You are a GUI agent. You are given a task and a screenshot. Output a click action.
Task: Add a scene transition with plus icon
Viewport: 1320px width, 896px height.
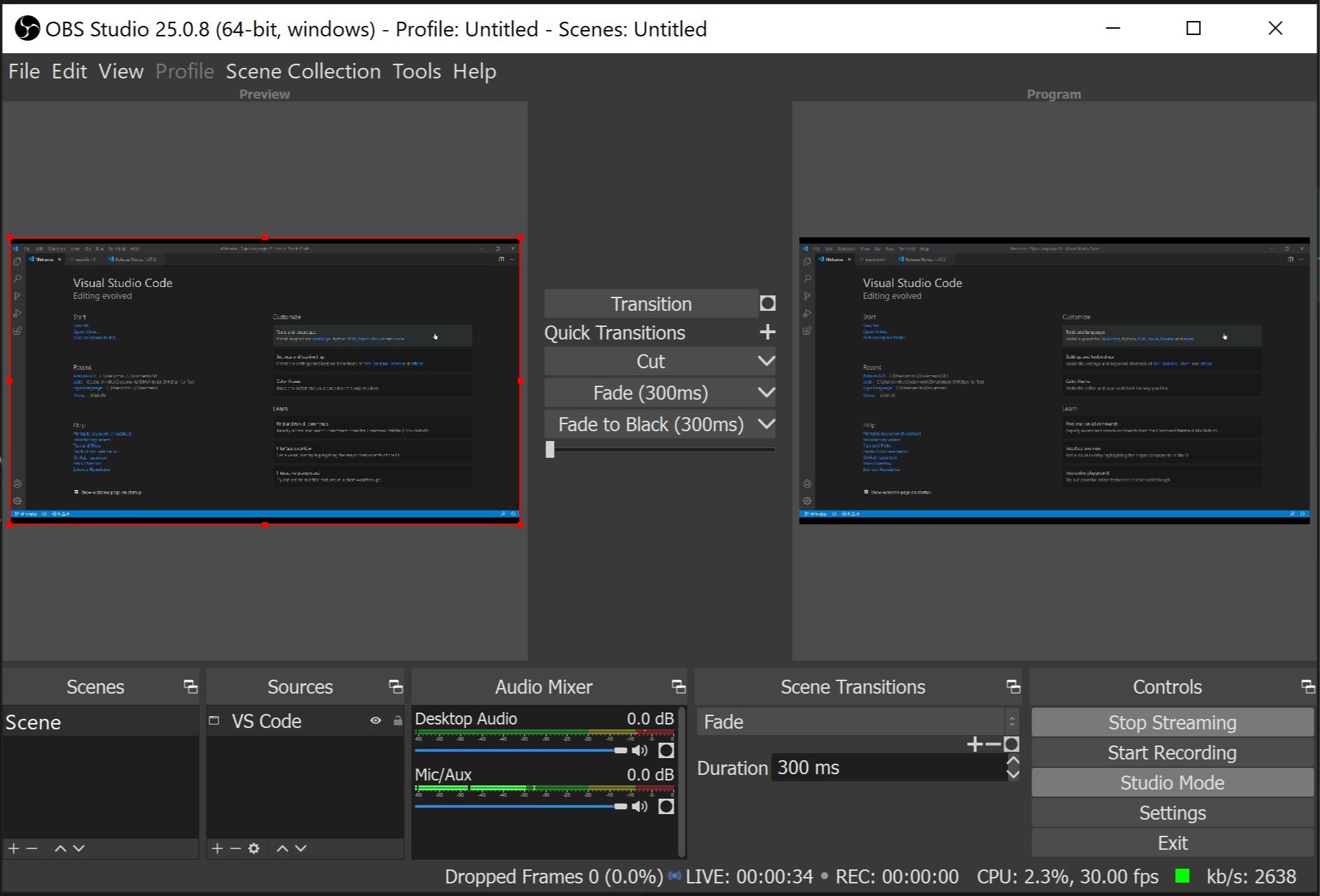pos(975,744)
